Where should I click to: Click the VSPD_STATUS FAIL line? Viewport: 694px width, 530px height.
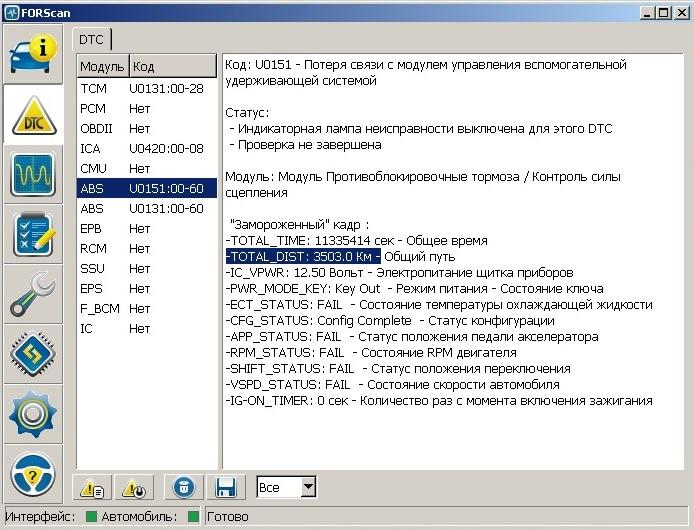click(x=393, y=384)
